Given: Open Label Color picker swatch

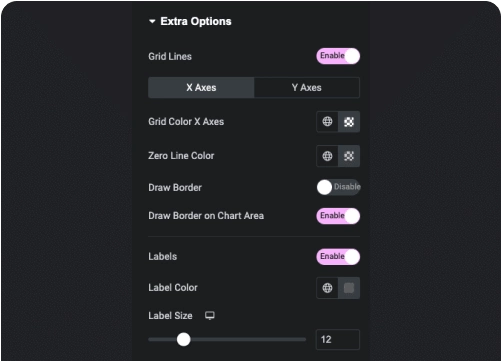Looking at the screenshot, I should [349, 288].
